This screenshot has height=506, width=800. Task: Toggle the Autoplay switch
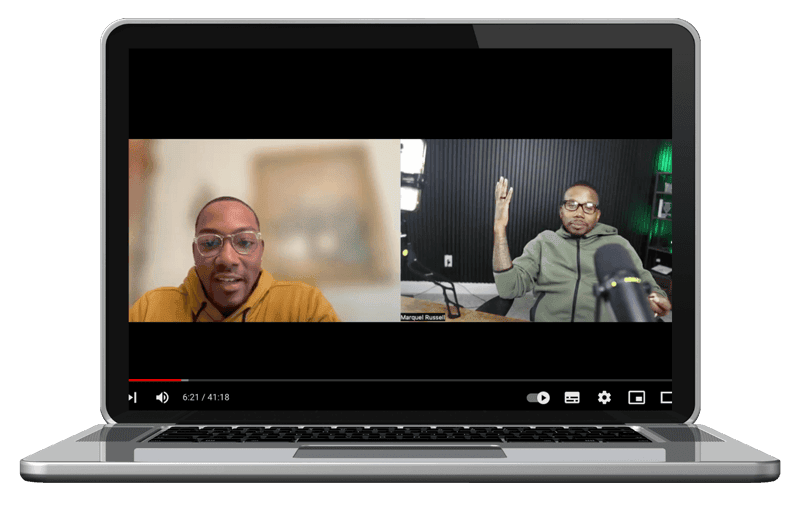tap(539, 397)
